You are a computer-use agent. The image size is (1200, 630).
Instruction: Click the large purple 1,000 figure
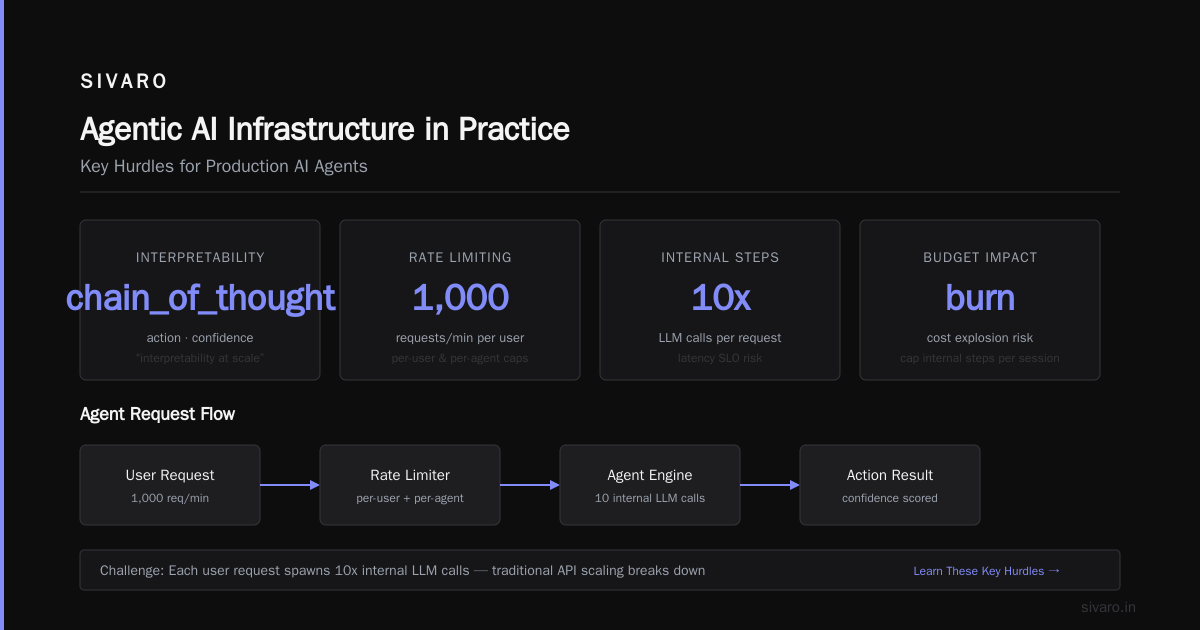(x=460, y=298)
